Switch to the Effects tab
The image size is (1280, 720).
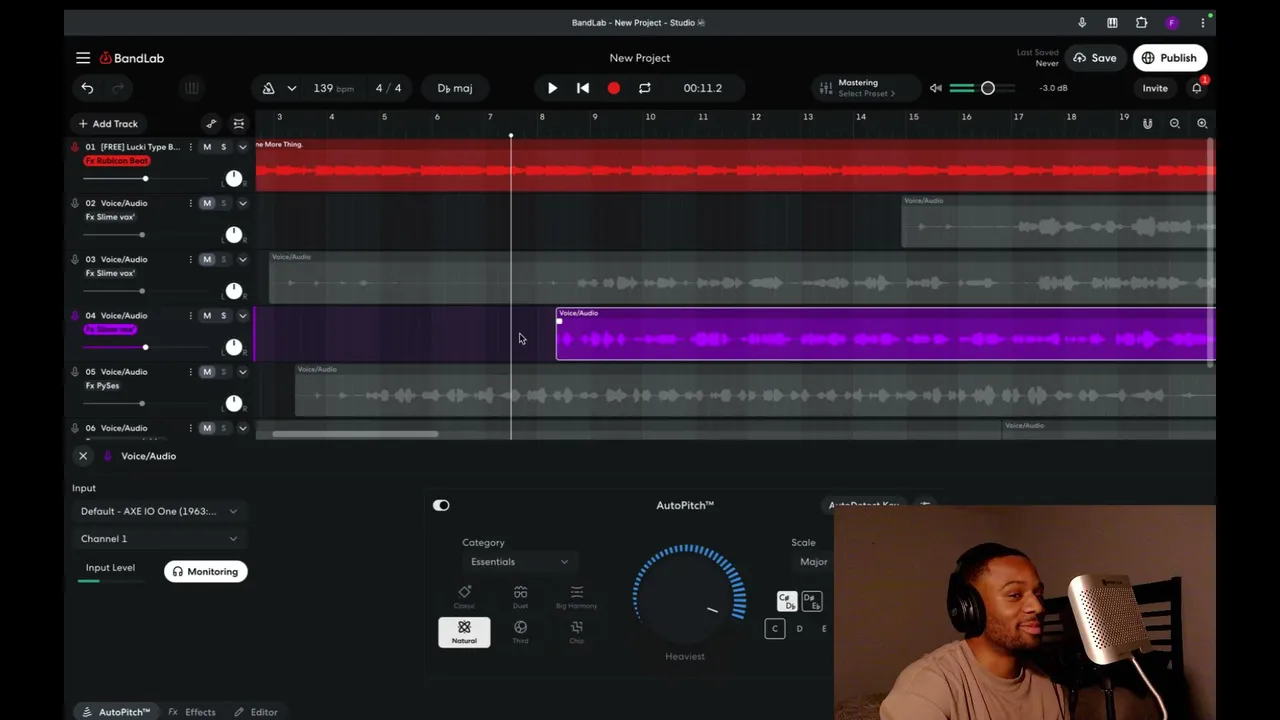[192, 712]
